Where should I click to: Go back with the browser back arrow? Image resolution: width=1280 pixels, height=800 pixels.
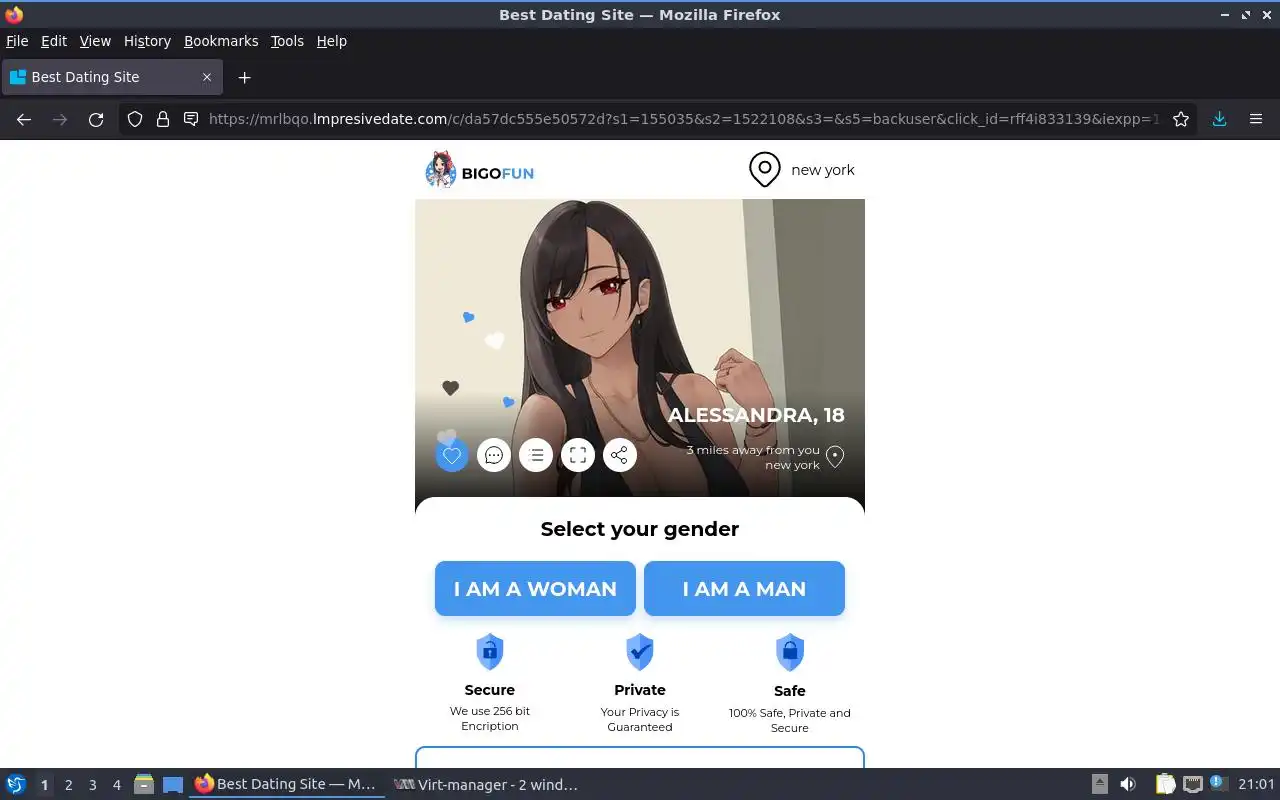point(24,119)
